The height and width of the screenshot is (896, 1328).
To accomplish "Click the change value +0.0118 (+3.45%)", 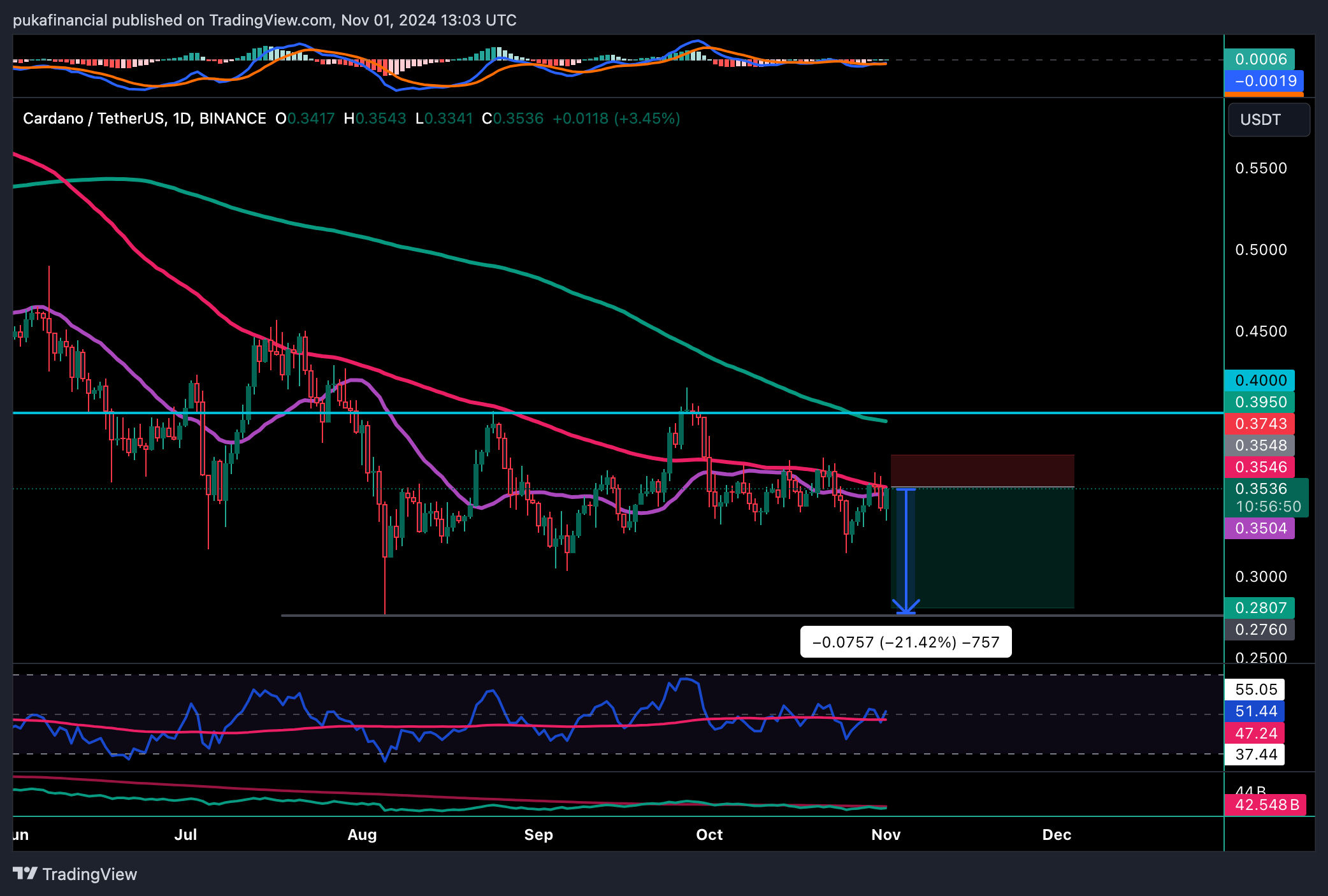I will click(x=616, y=119).
